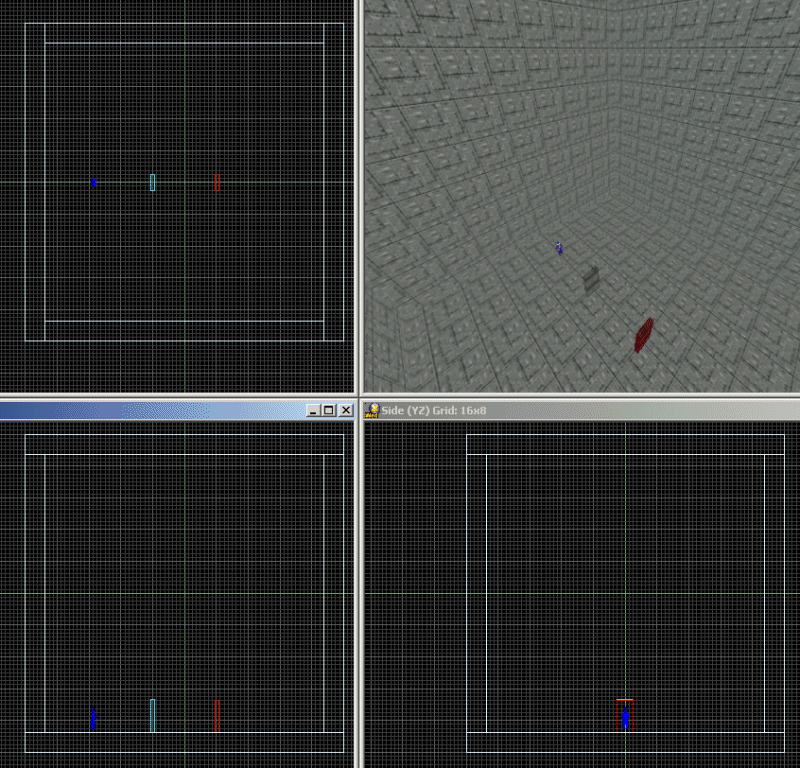Select the blue entity in top-left view
The width and height of the screenshot is (800, 768).
[x=94, y=182]
